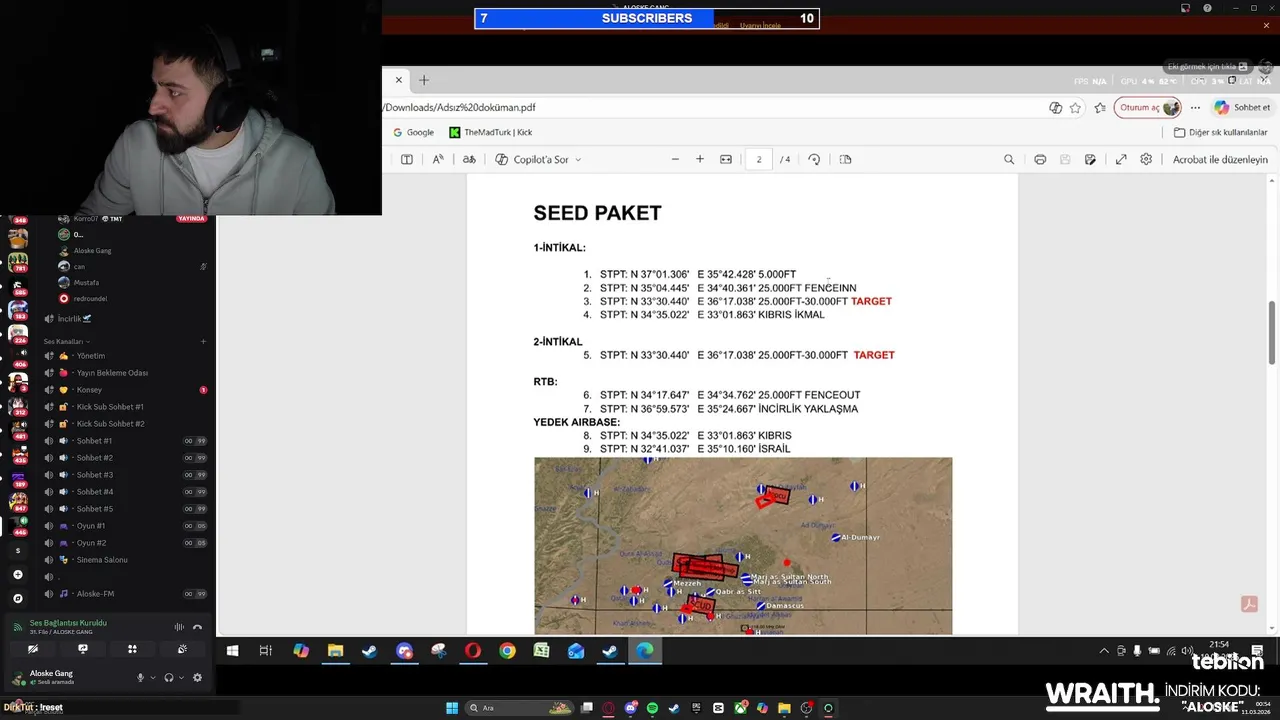Open Discord user settings gear
Viewport: 1280px width, 720px height.
pos(197,678)
